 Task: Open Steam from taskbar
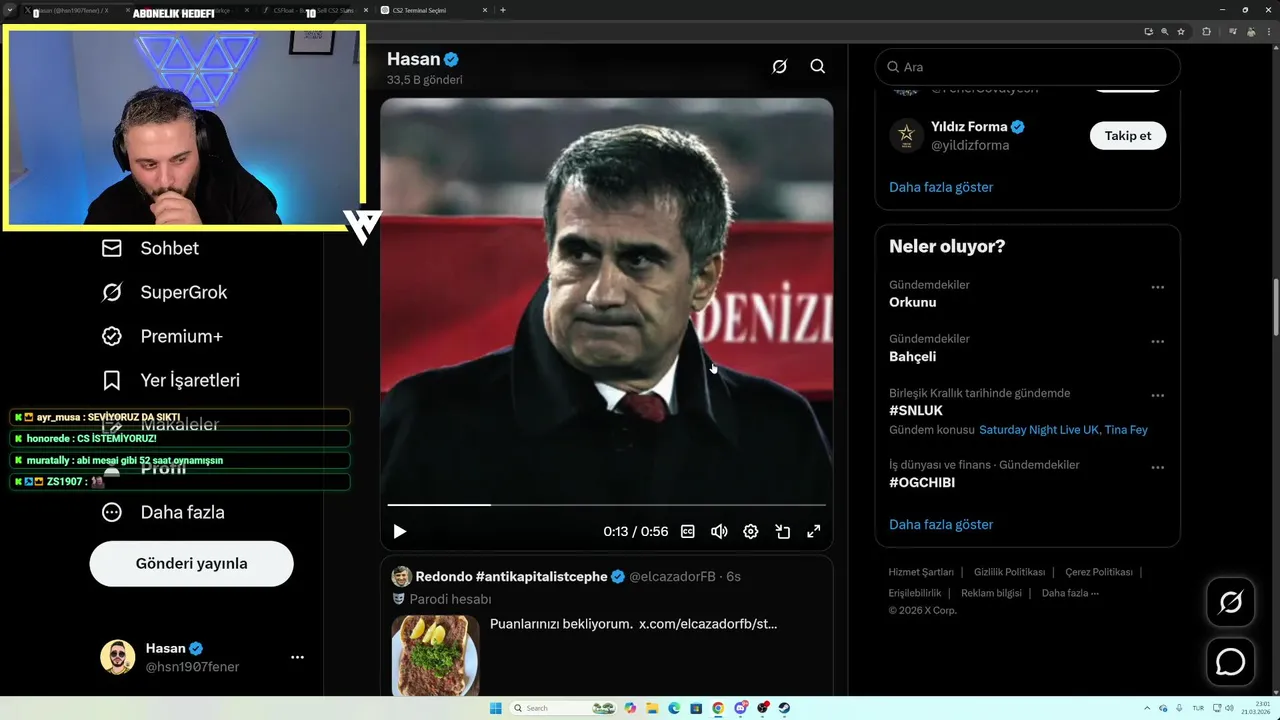pyautogui.click(x=785, y=708)
